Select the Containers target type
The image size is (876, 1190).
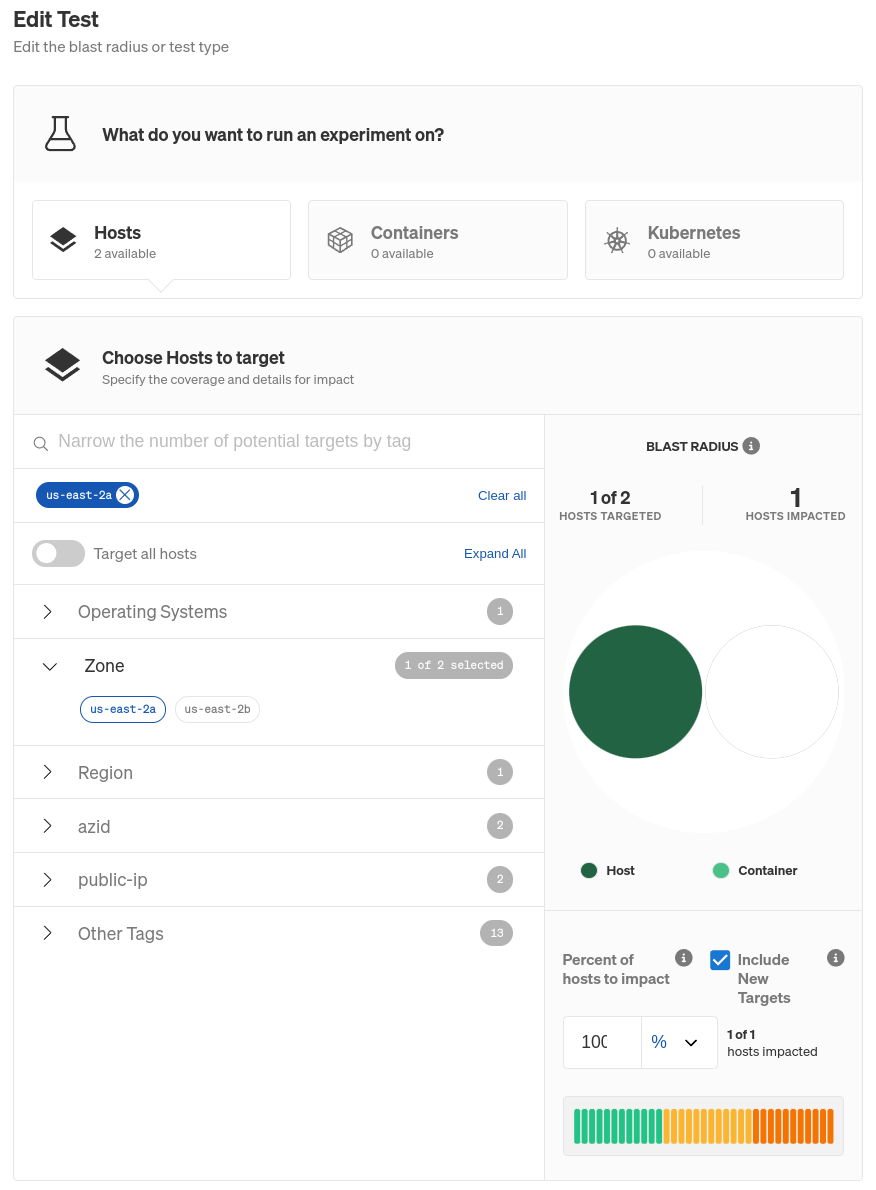point(438,240)
